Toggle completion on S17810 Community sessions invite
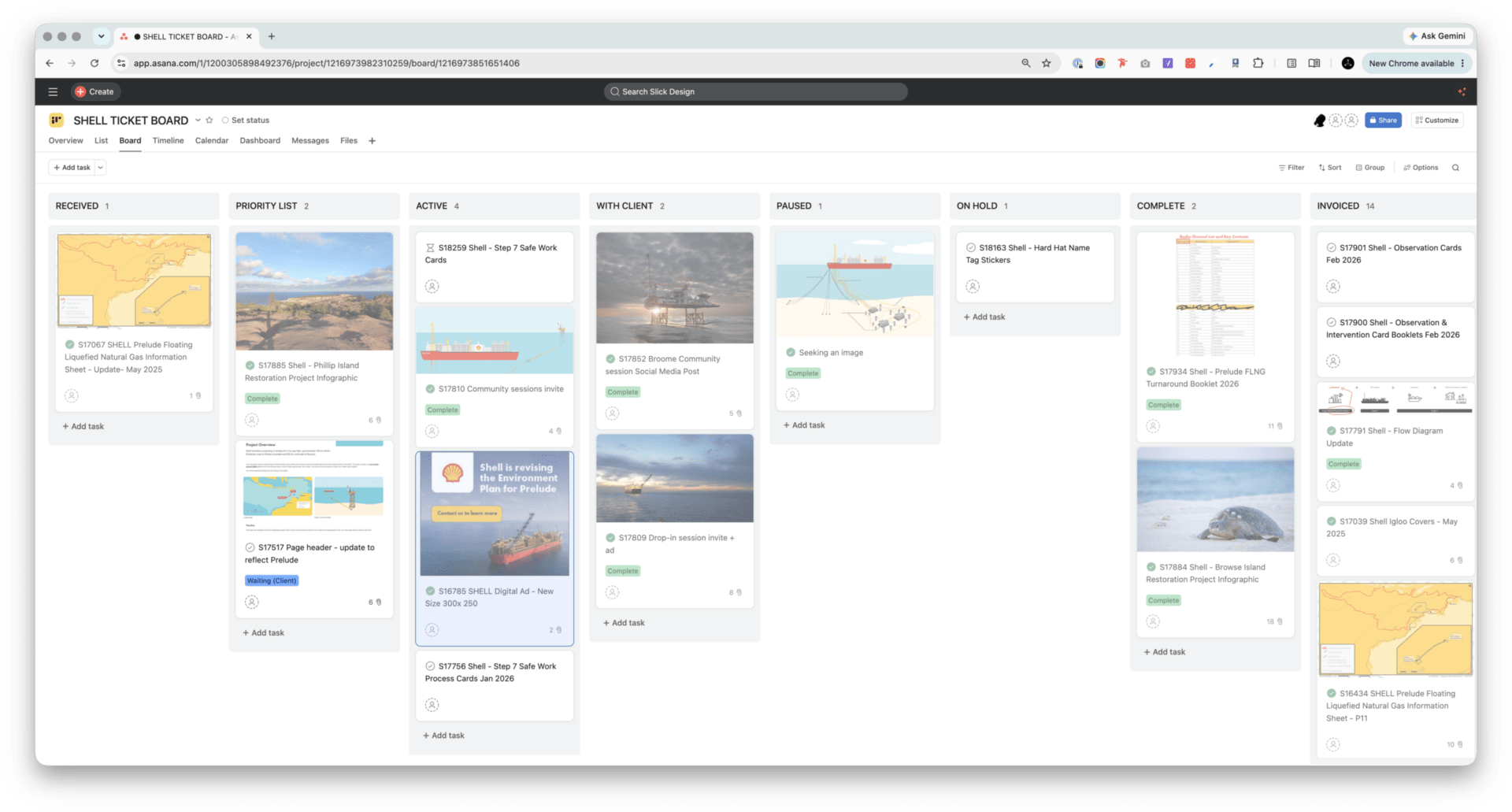Image resolution: width=1512 pixels, height=812 pixels. coord(430,389)
